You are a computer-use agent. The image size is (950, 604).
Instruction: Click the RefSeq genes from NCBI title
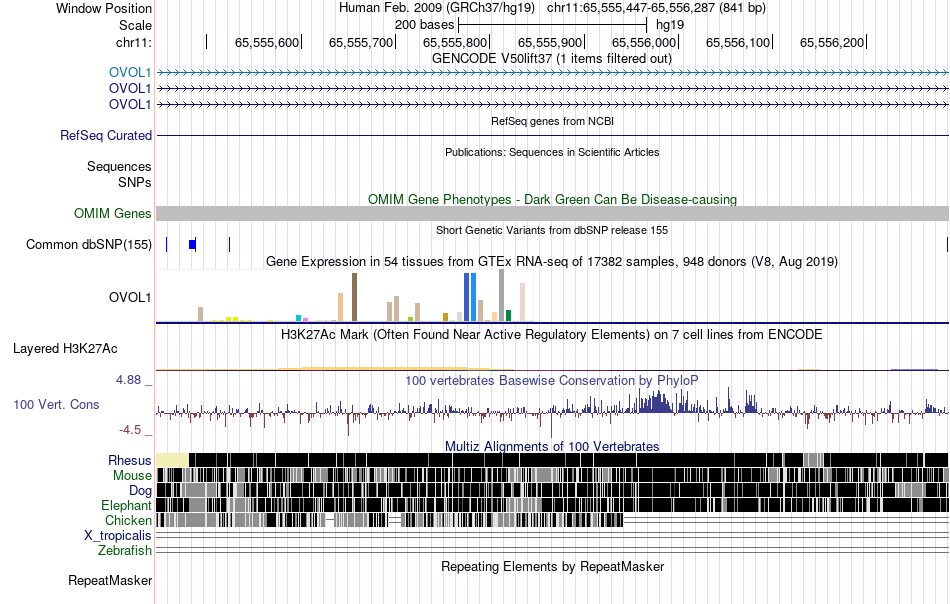tap(552, 121)
